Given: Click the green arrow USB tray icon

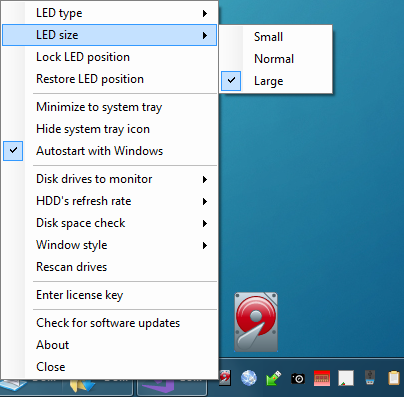Looking at the screenshot, I should [x=274, y=378].
